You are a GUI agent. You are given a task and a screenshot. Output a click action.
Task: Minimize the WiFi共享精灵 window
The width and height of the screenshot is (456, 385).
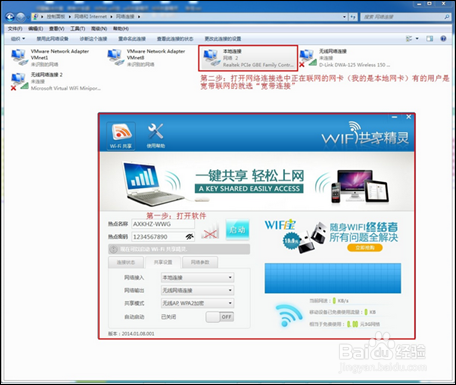click(x=394, y=117)
